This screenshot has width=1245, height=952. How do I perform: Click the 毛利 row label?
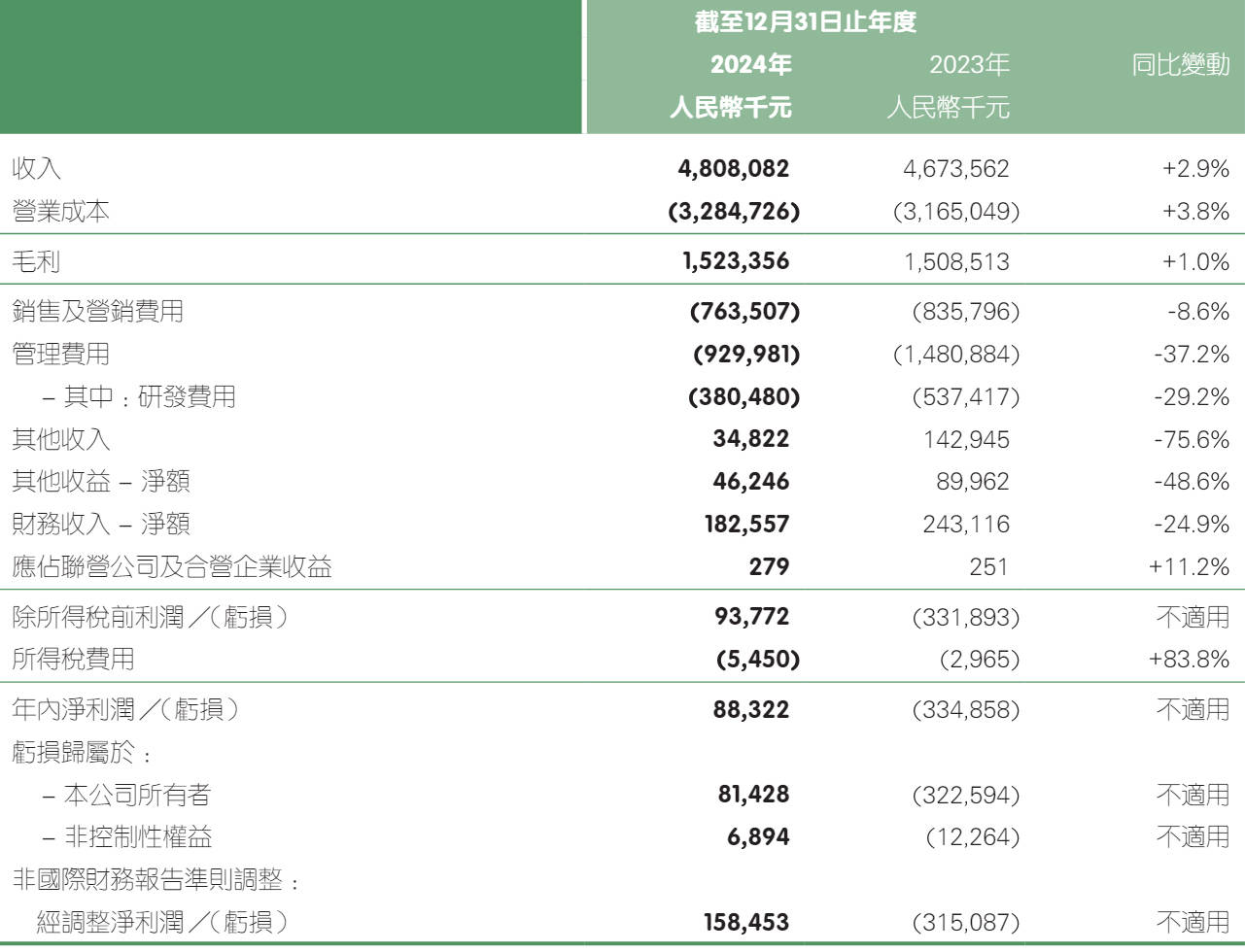tap(36, 261)
